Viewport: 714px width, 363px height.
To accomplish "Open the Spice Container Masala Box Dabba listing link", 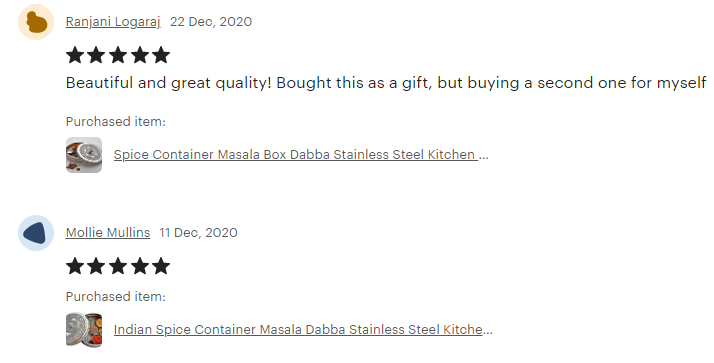I will click(x=301, y=155).
